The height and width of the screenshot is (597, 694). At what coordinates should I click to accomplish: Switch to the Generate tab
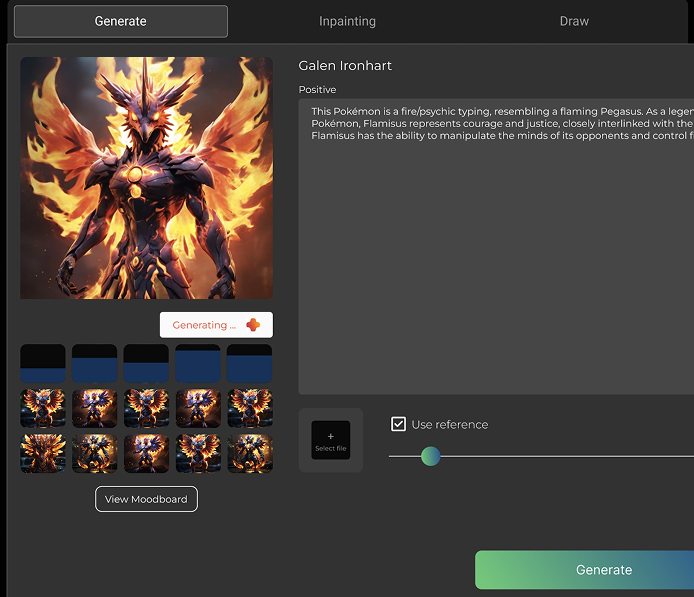click(x=121, y=21)
